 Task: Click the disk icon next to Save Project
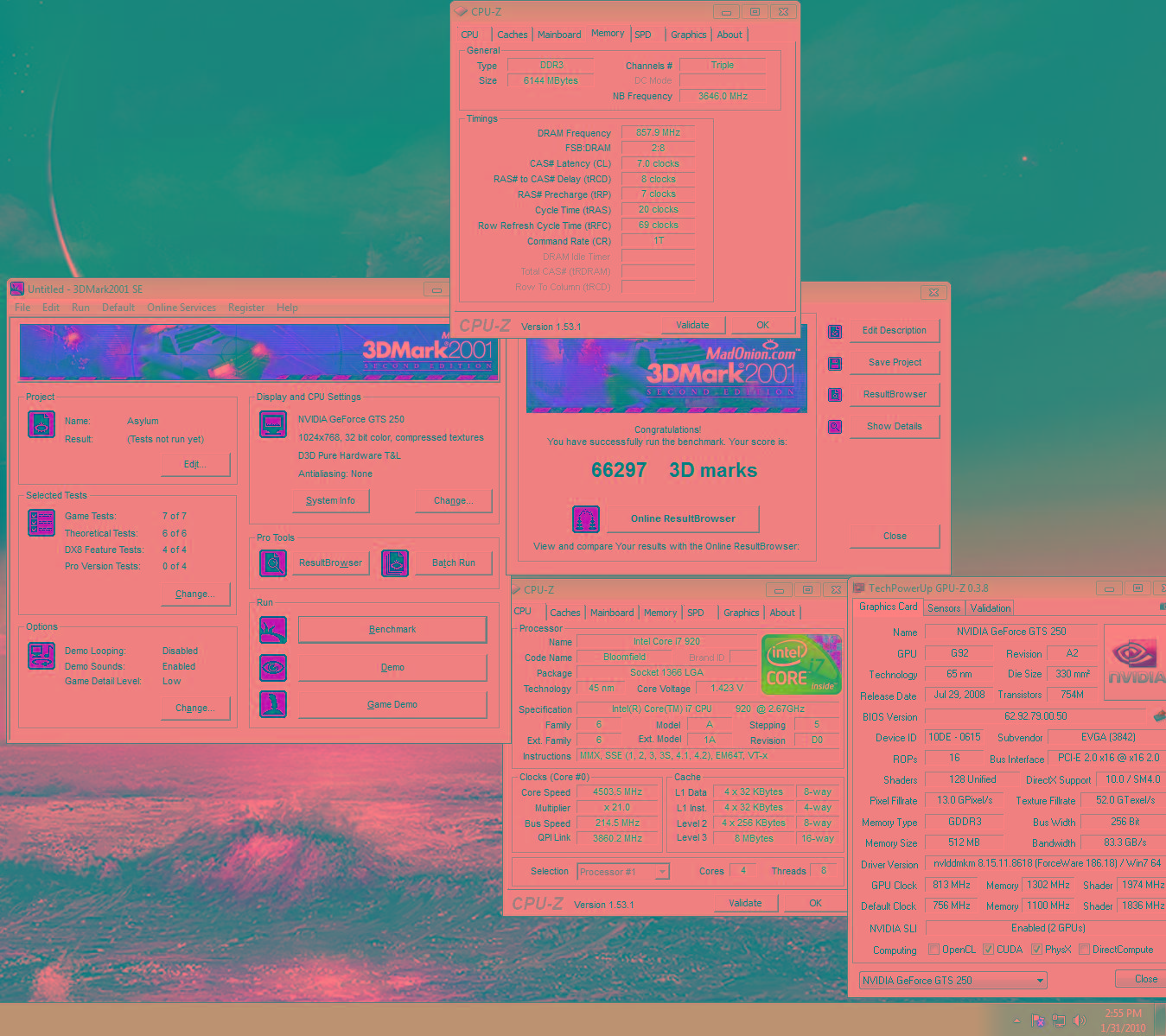[x=835, y=363]
